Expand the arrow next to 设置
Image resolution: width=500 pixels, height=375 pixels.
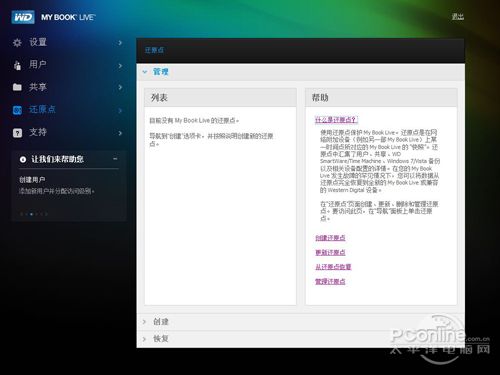120,43
